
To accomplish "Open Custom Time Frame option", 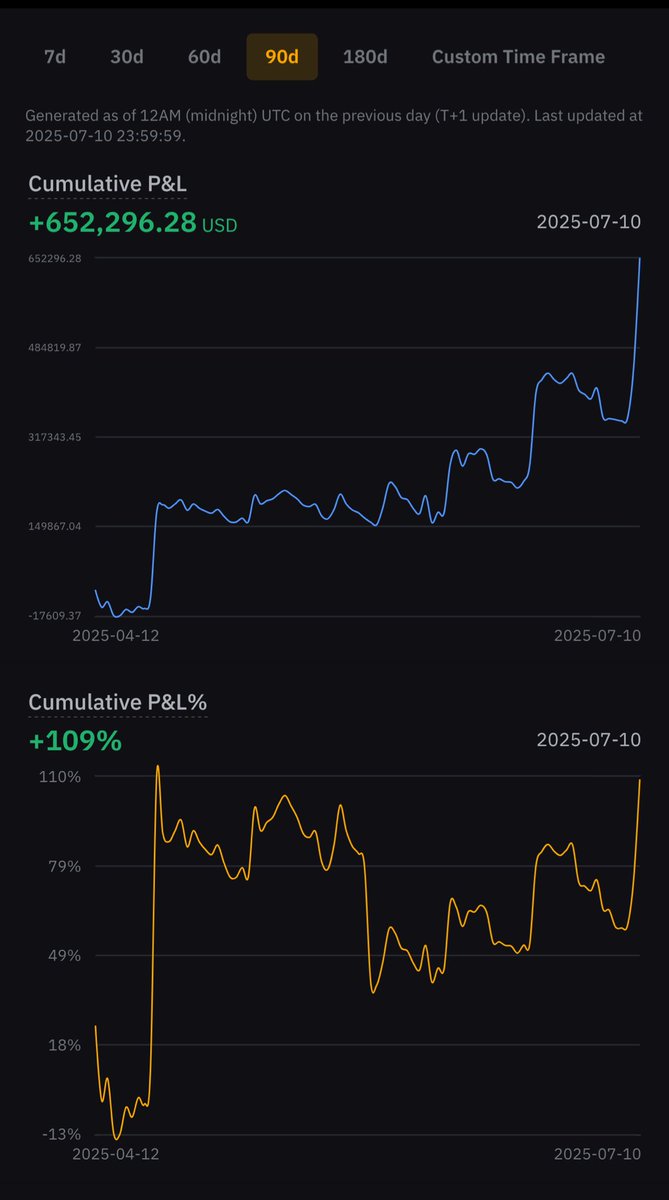I will pos(518,56).
